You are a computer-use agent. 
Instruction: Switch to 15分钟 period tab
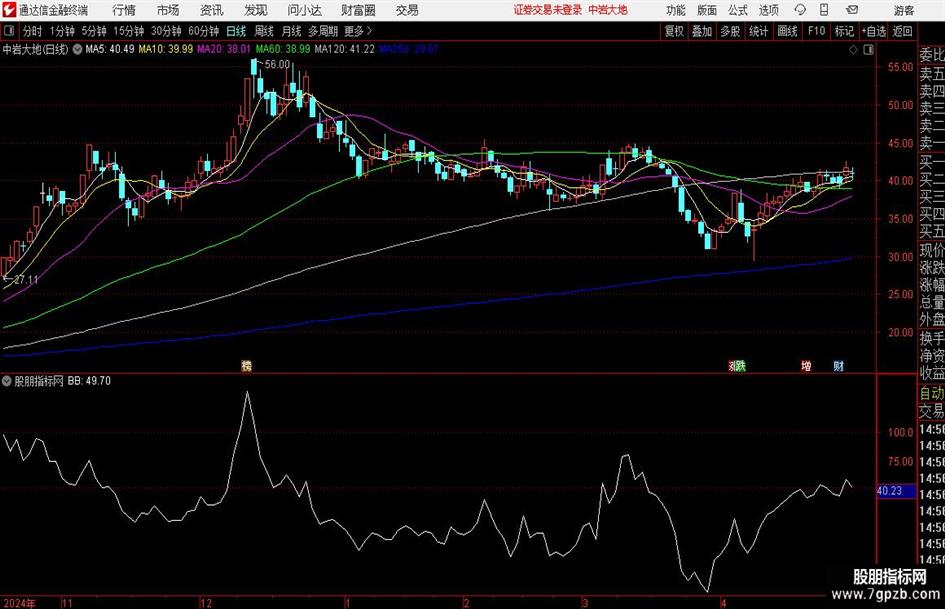pyautogui.click(x=128, y=31)
